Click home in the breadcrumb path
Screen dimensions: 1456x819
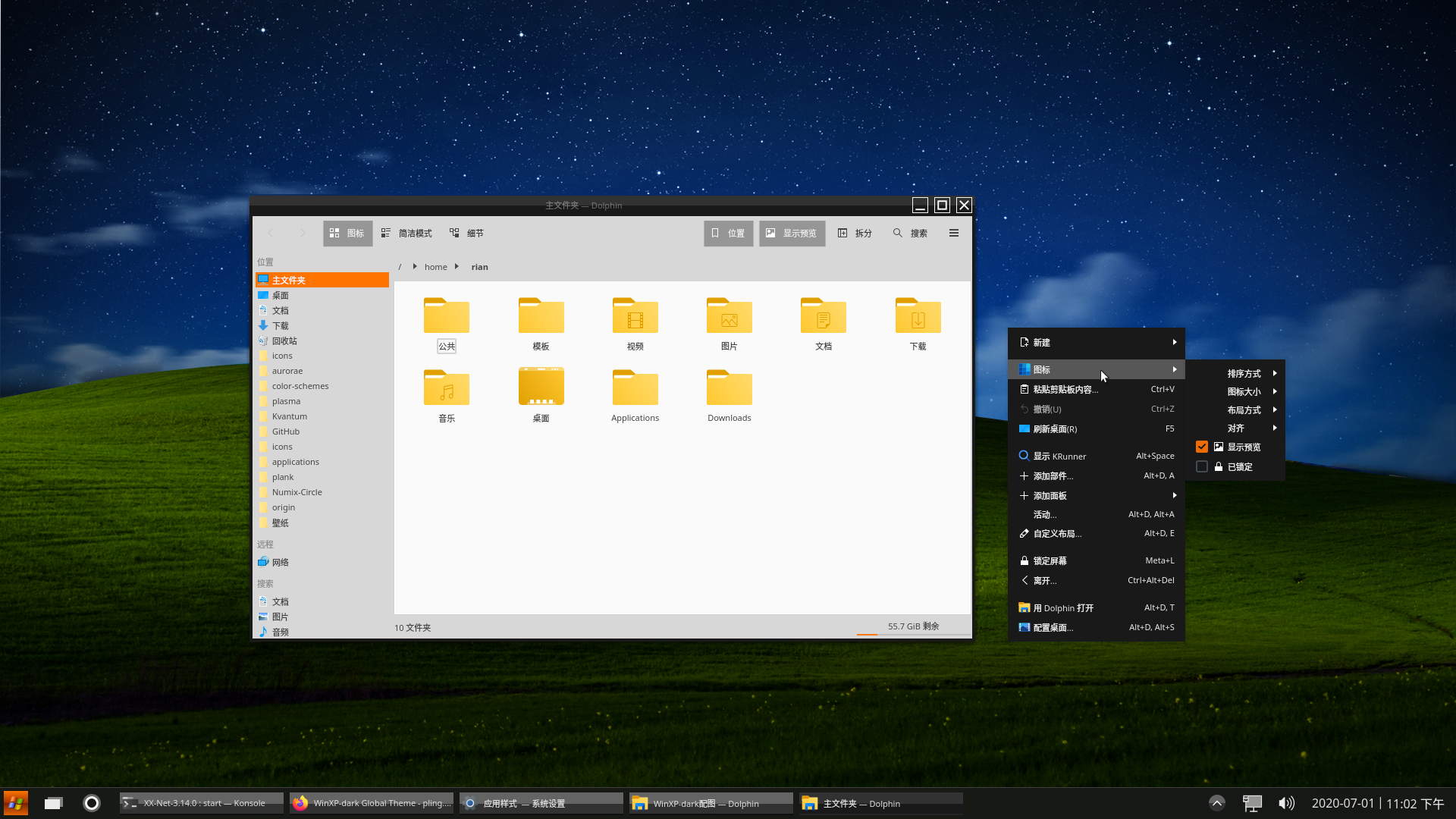coord(435,267)
